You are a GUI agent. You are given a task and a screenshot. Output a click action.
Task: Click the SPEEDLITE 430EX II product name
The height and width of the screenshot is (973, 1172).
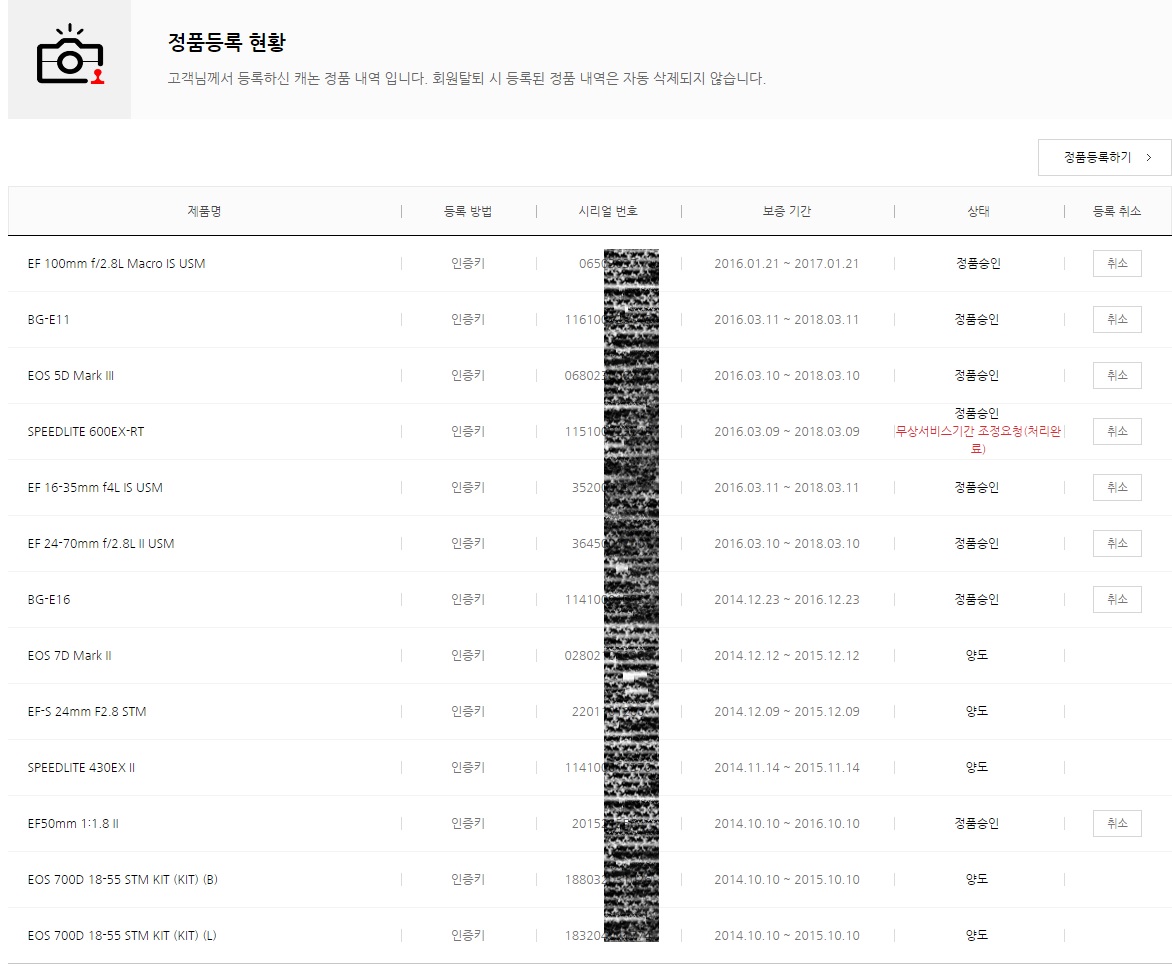81,768
